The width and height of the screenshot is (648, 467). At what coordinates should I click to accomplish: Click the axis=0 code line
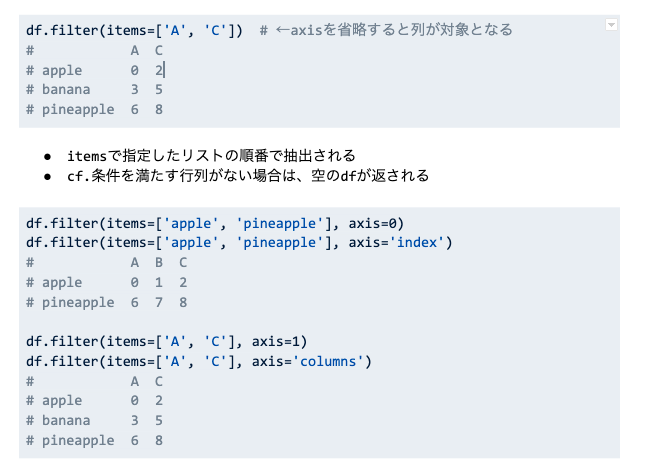click(x=214, y=223)
